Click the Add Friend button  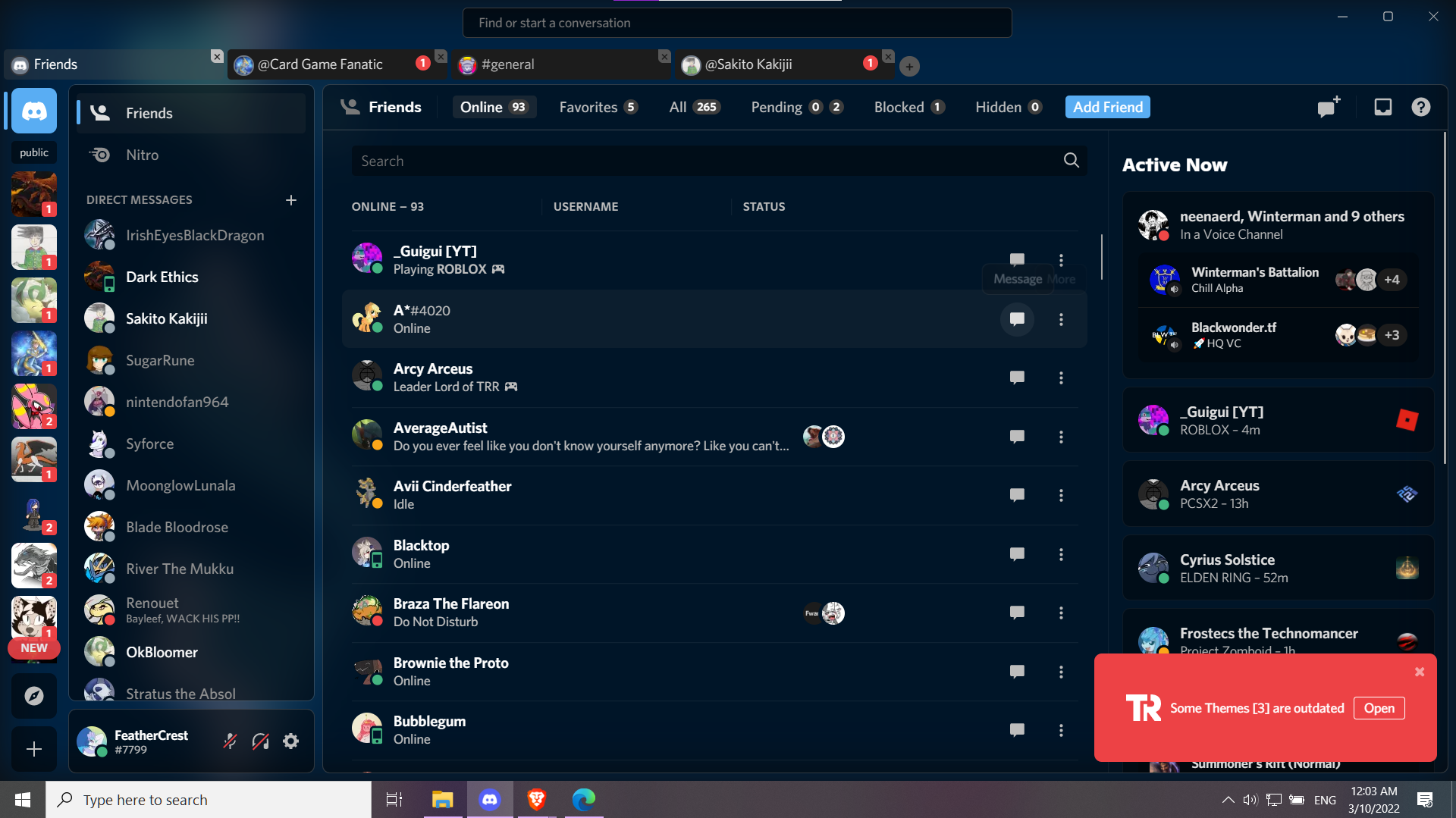click(x=1107, y=107)
